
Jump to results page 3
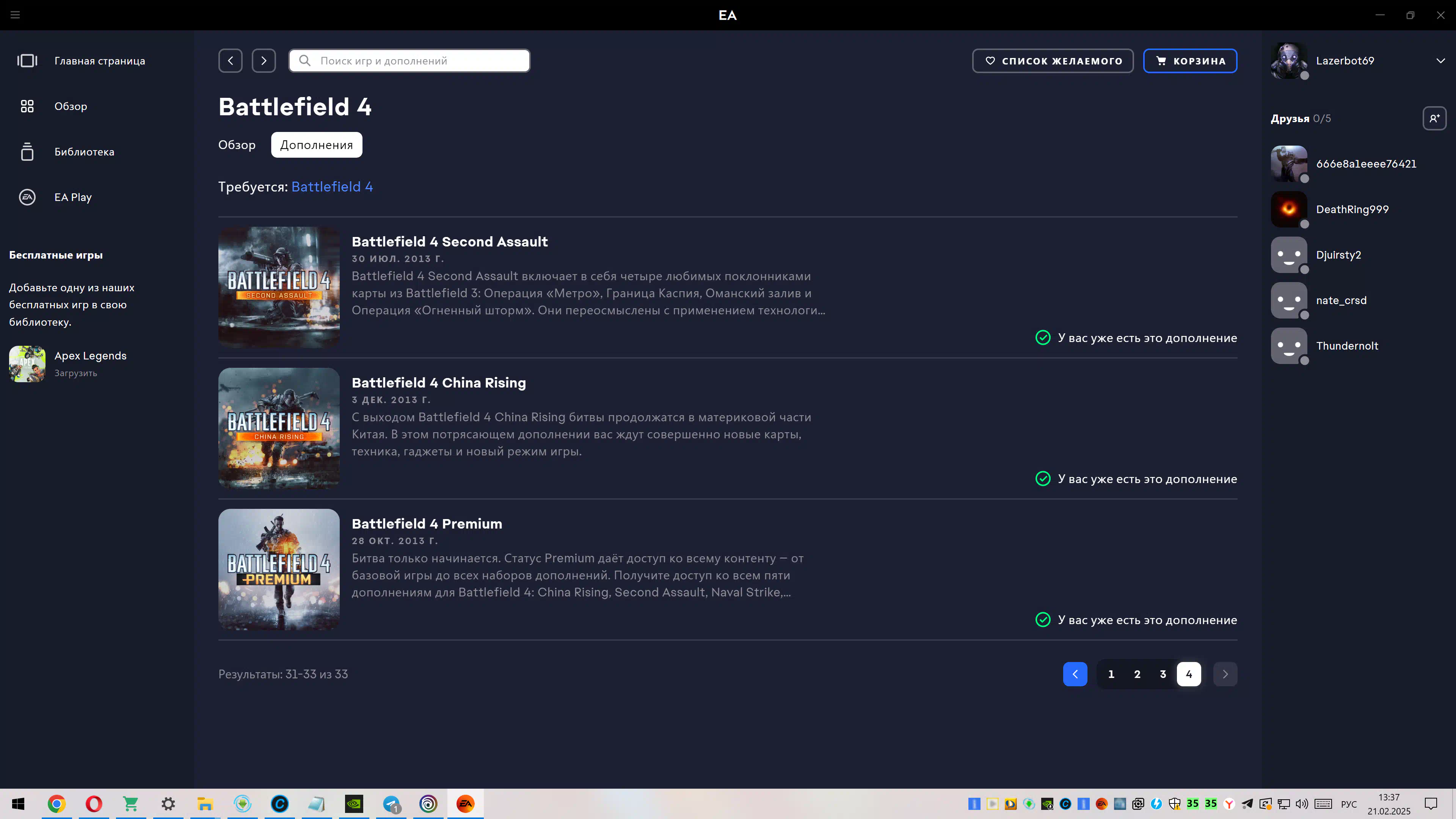[x=1163, y=674]
